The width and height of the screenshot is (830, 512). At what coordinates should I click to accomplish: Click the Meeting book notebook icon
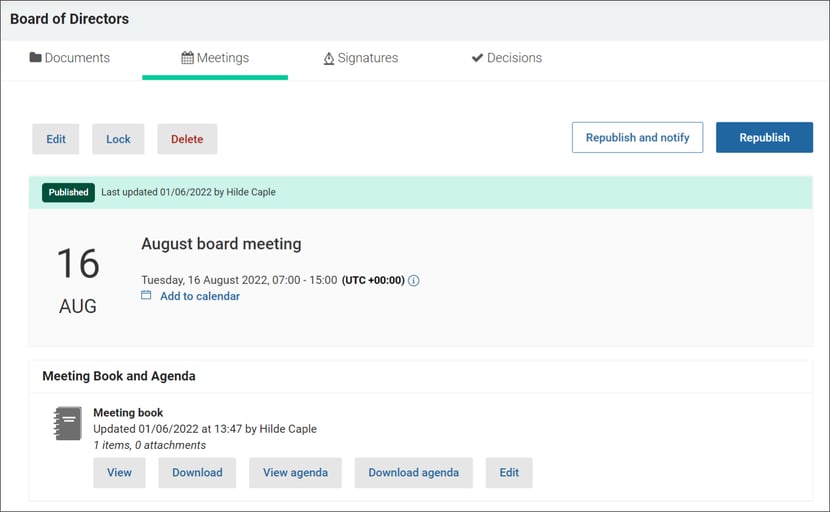(x=68, y=423)
